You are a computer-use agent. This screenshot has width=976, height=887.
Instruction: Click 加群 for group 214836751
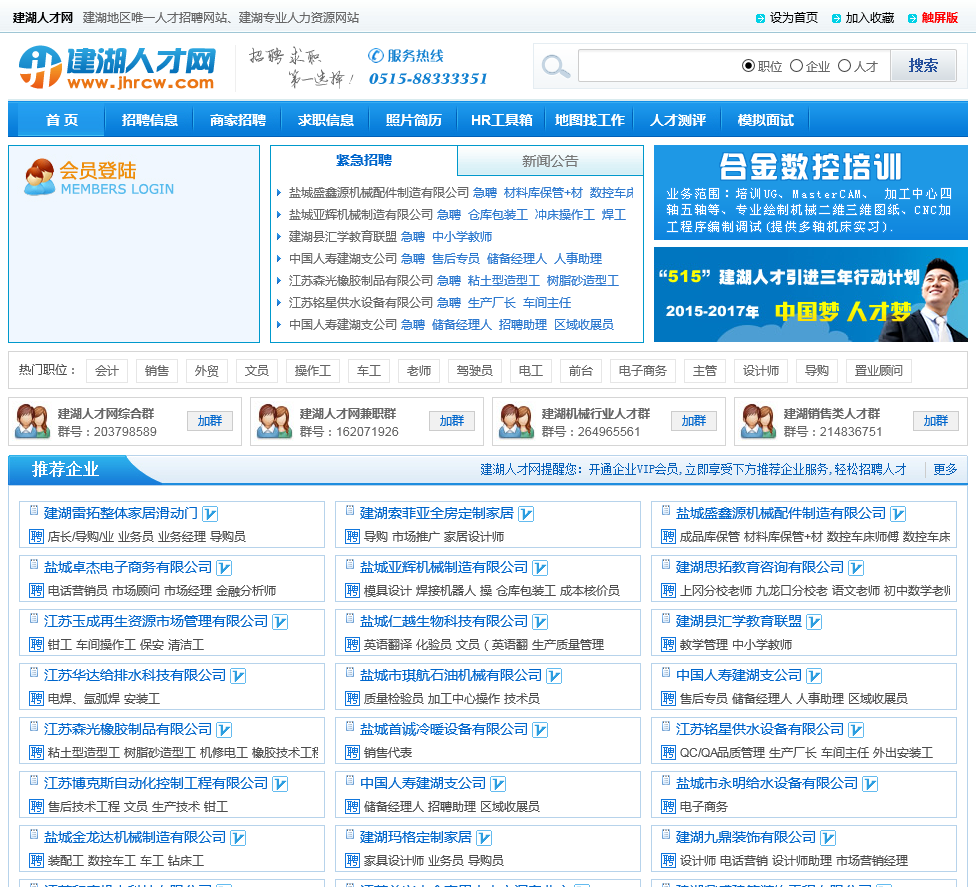point(936,421)
